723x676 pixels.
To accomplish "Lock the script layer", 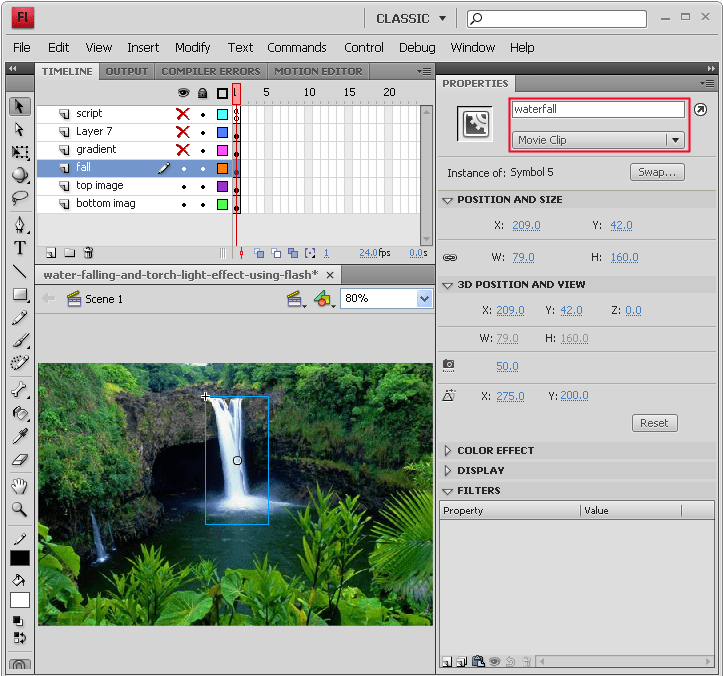I will point(203,114).
